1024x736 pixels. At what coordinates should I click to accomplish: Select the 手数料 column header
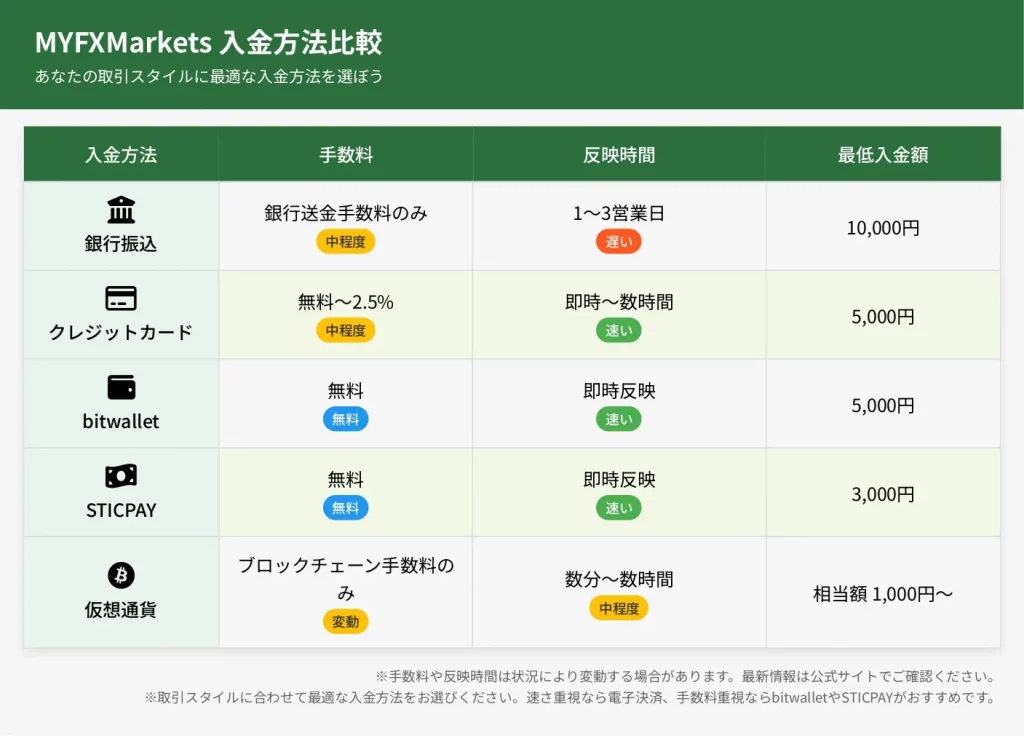click(x=346, y=155)
